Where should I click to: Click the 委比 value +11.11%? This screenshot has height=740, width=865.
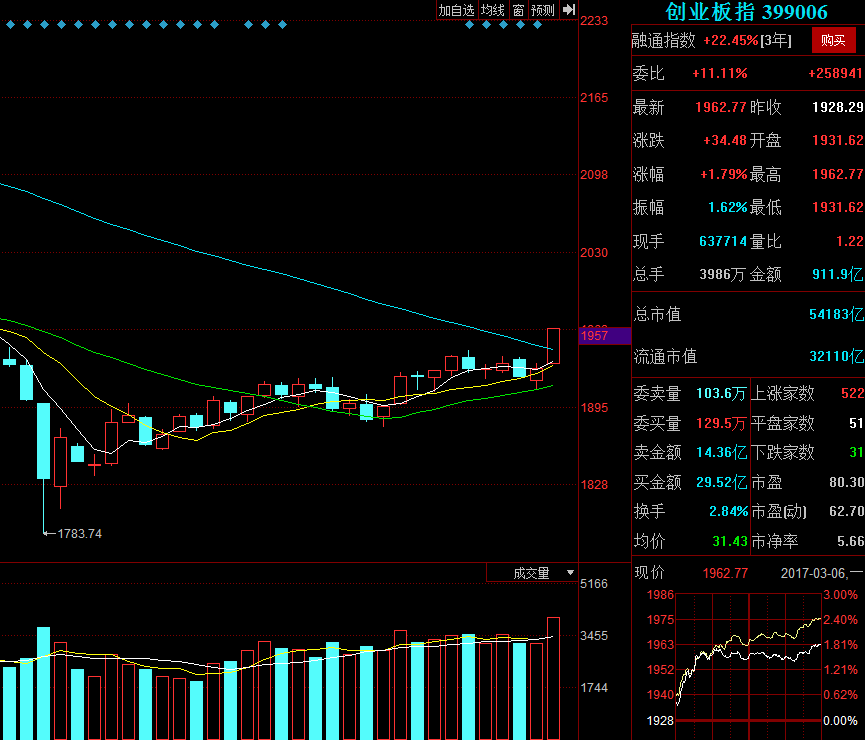719,73
